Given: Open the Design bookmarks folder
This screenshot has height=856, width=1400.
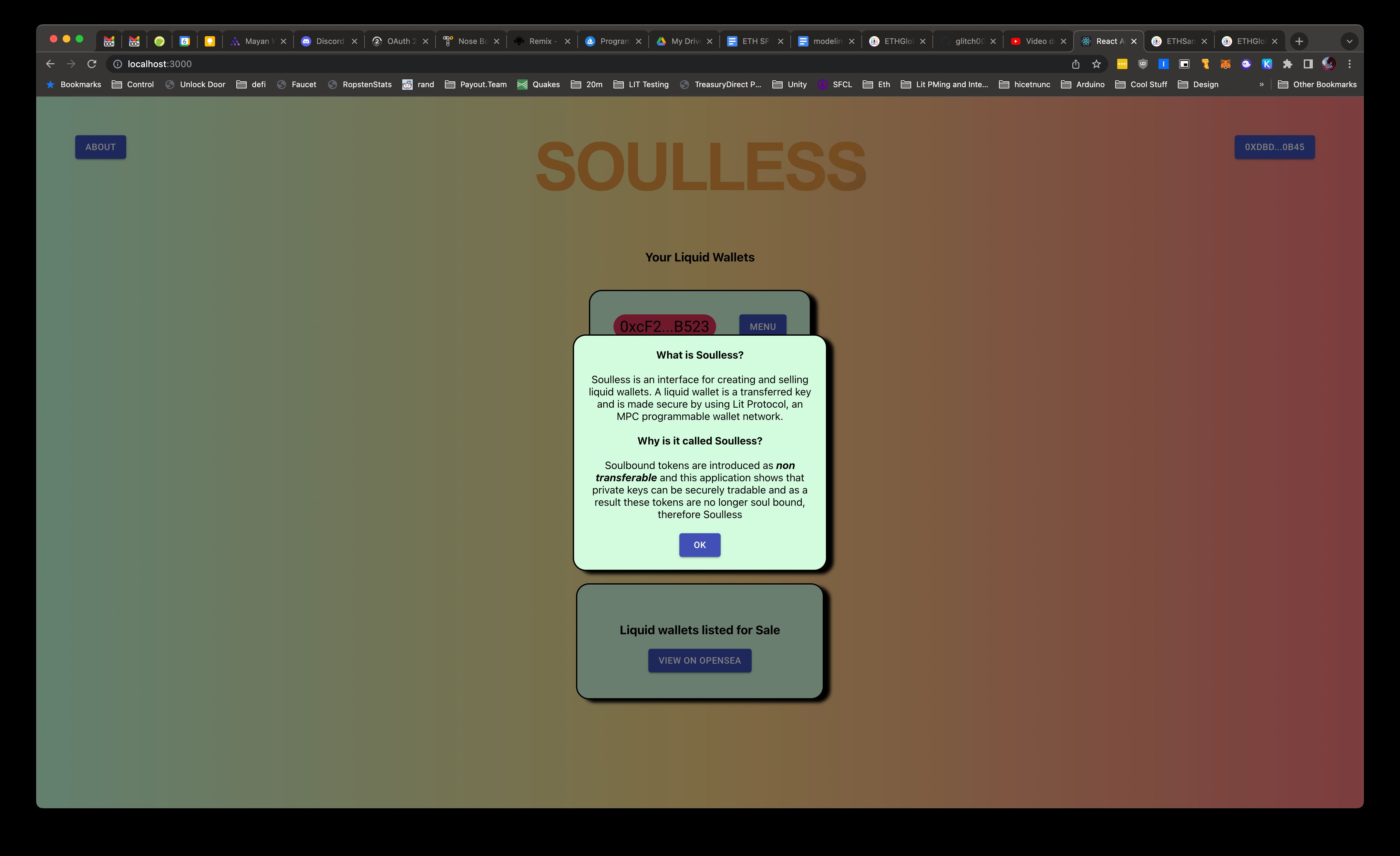Looking at the screenshot, I should pos(1198,85).
